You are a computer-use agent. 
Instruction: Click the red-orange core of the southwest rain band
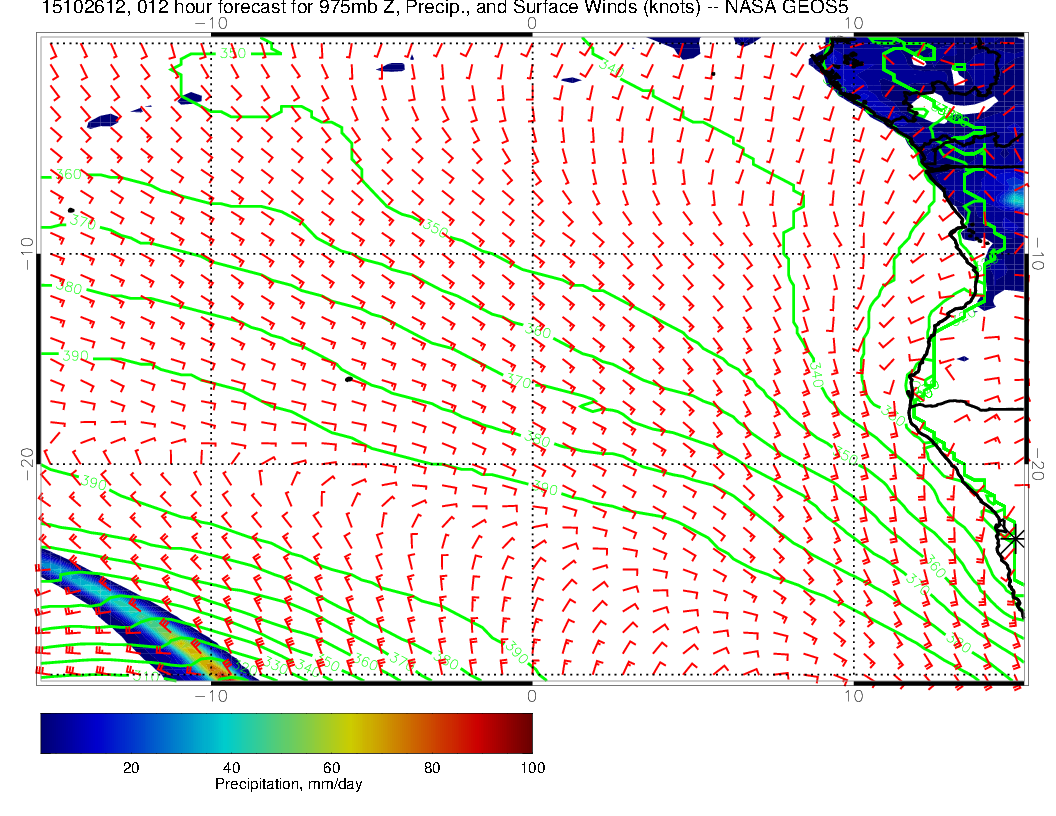pos(203,663)
